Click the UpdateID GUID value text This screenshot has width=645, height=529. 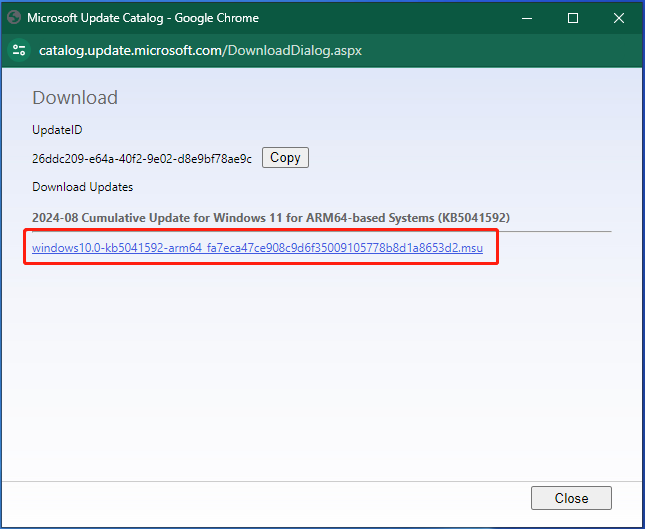coord(142,158)
